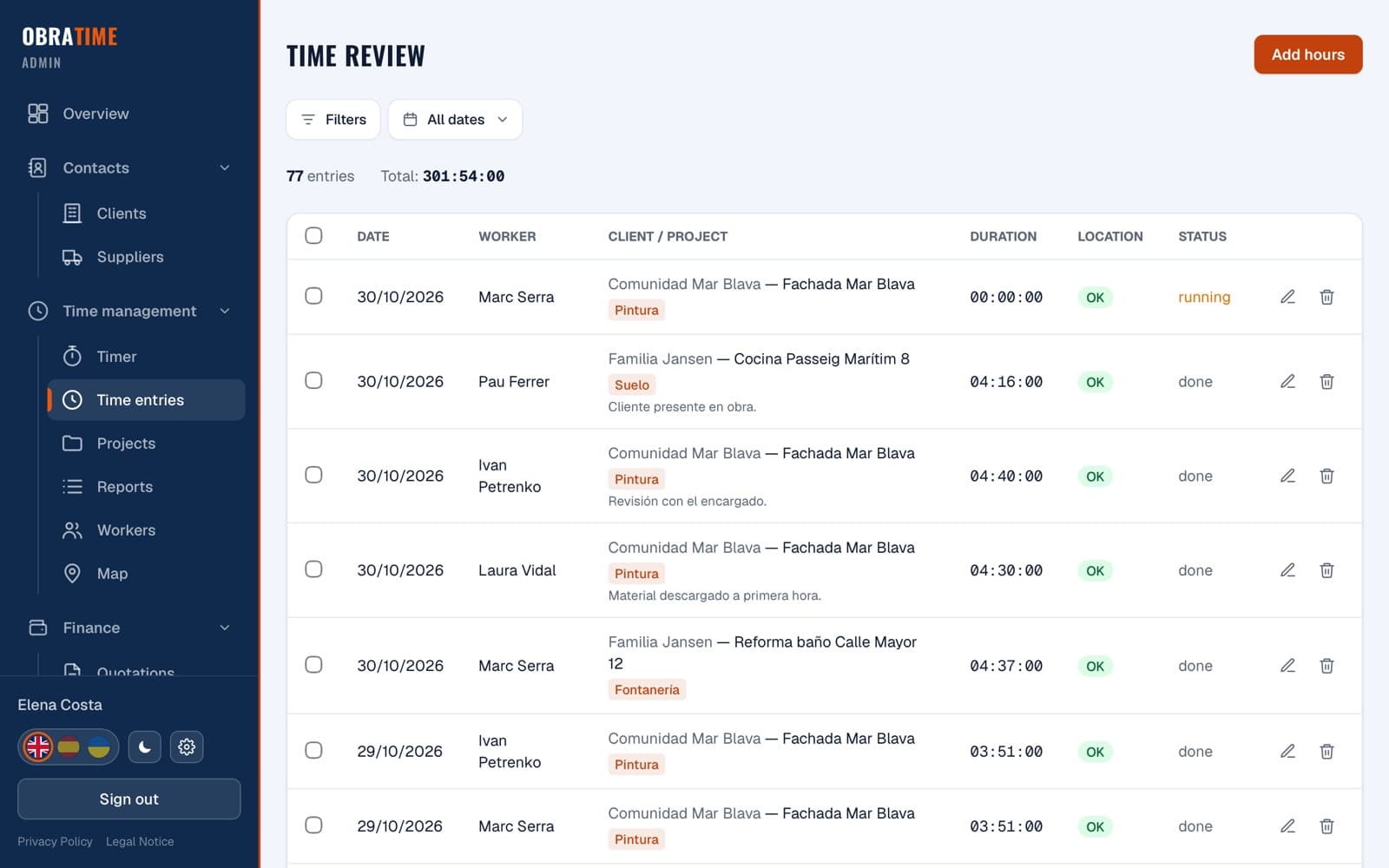Delete the running Marc Serra entry

[1326, 297]
